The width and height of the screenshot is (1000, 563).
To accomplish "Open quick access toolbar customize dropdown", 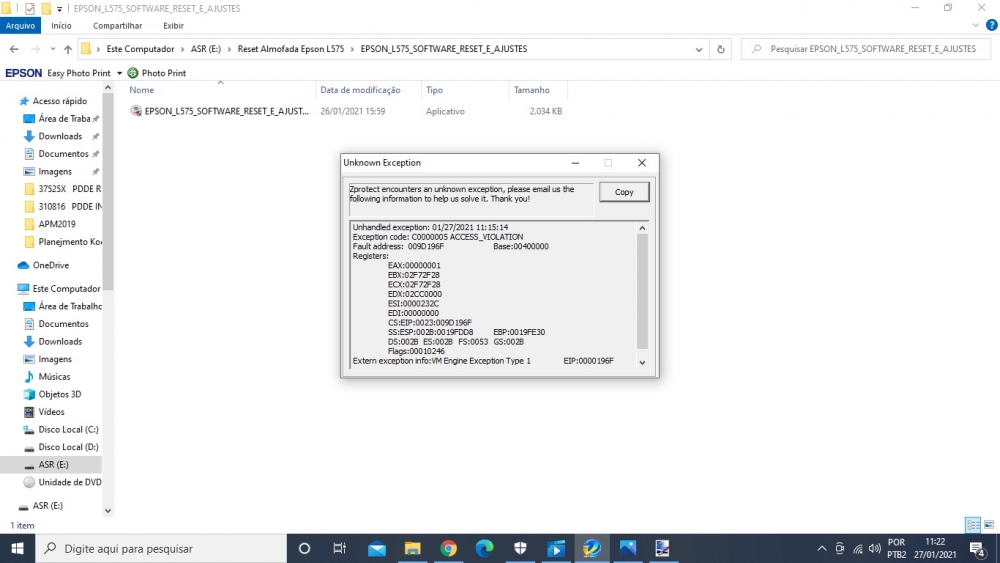I will pos(59,9).
